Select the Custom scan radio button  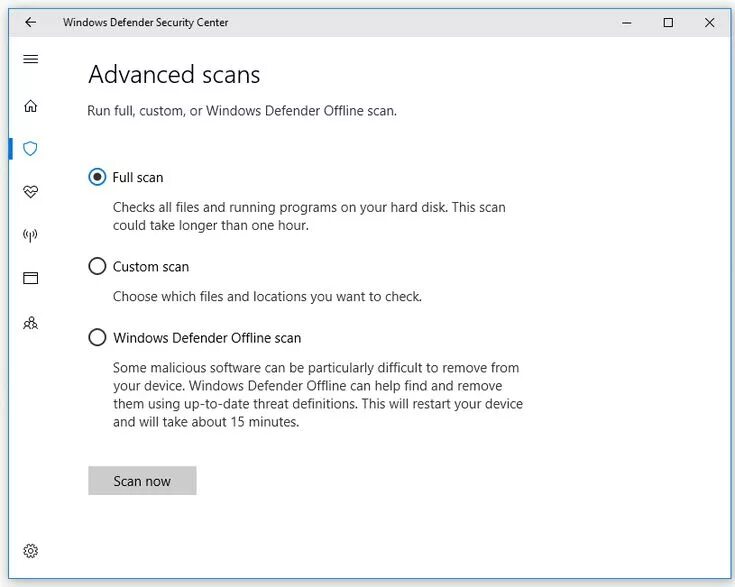97,266
